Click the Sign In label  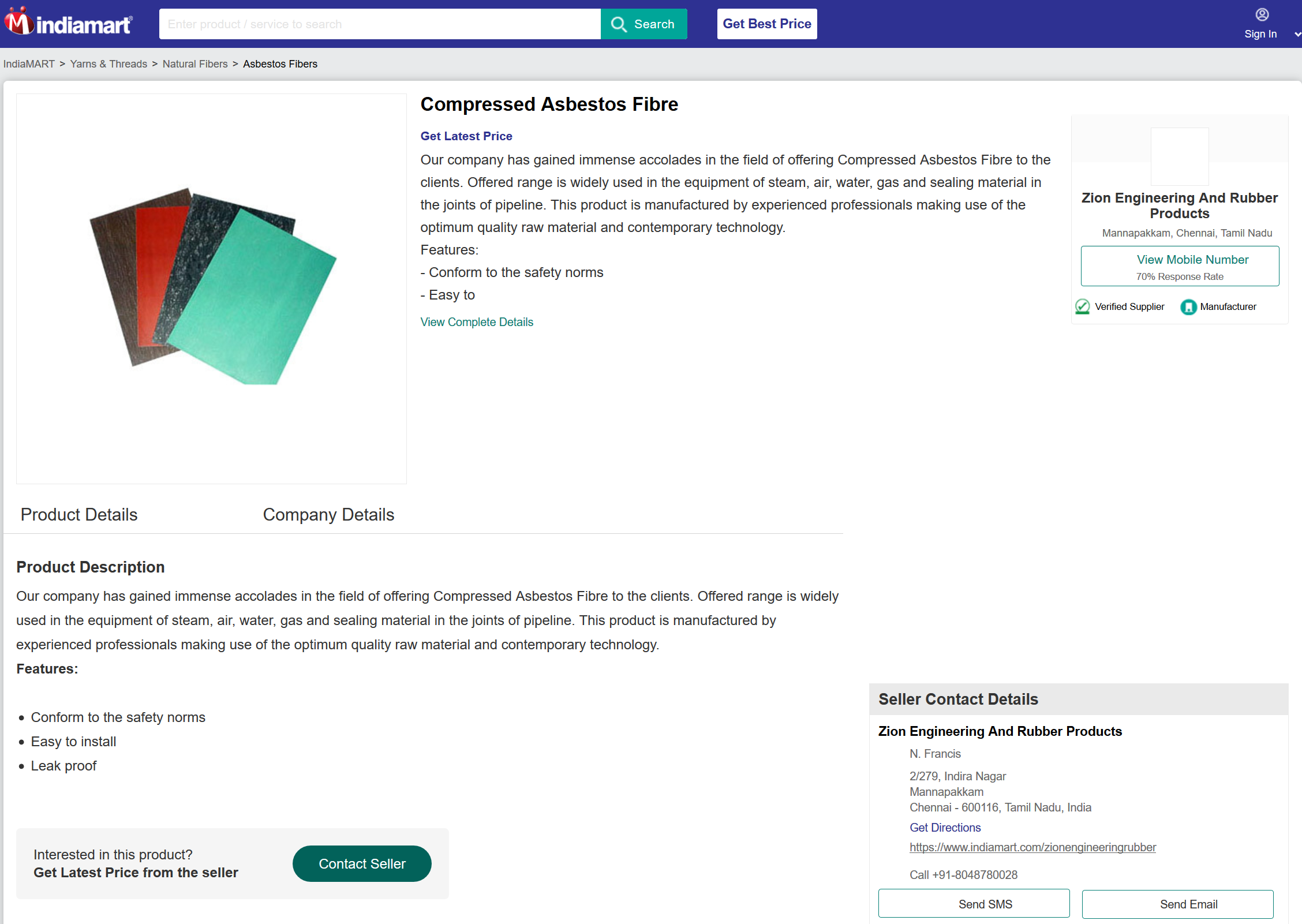(x=1260, y=34)
